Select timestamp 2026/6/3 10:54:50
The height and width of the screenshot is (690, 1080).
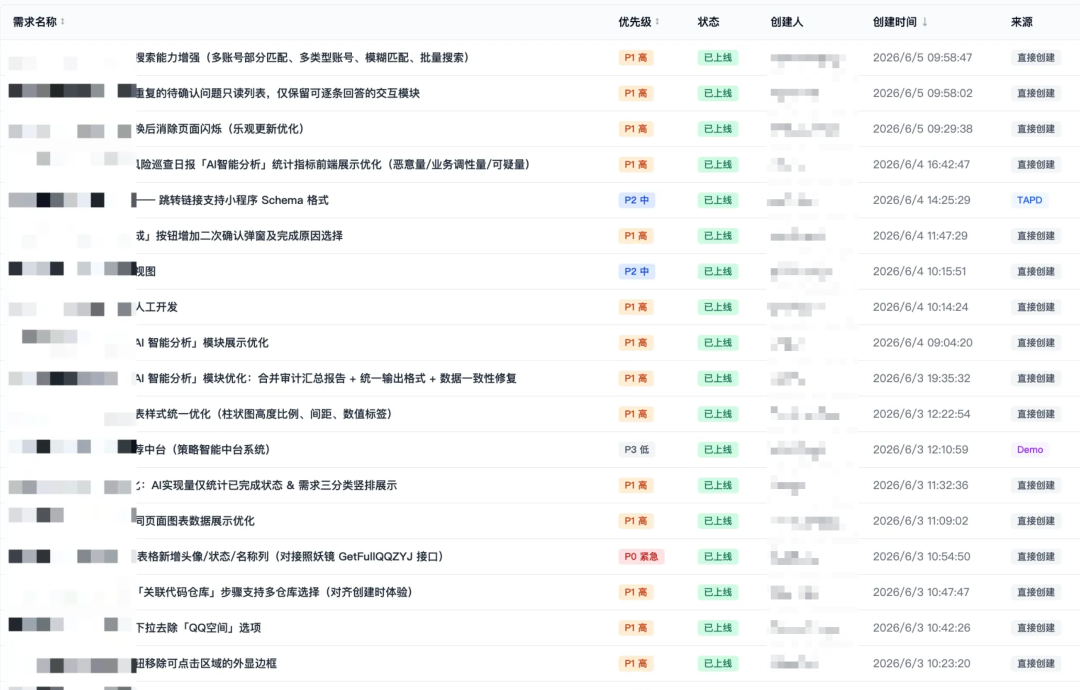click(x=922, y=556)
